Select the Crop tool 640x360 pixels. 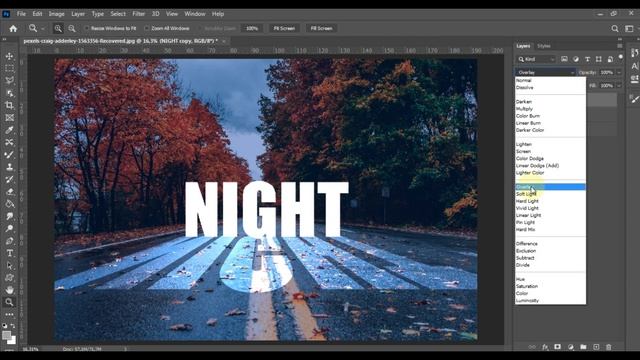(9, 105)
